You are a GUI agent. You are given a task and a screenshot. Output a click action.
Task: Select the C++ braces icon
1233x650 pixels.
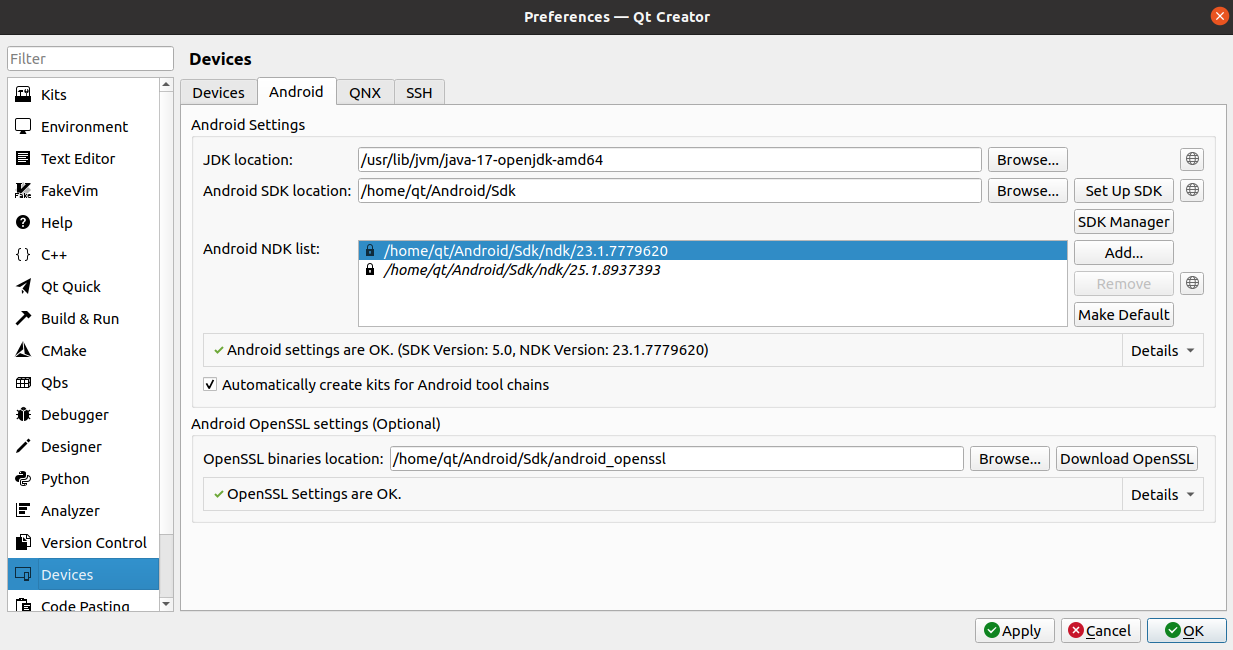click(23, 255)
